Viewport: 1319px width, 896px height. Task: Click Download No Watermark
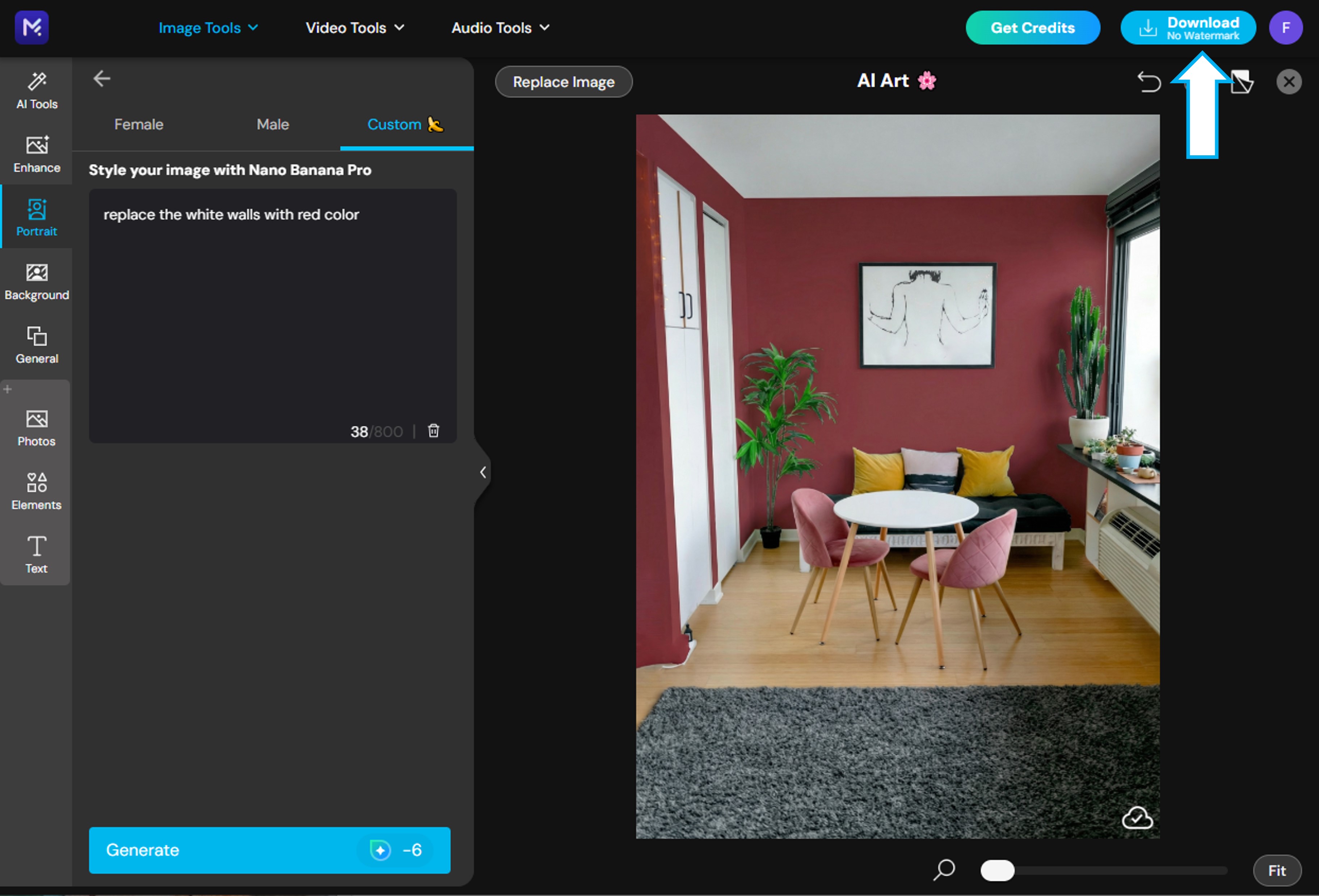(1188, 27)
